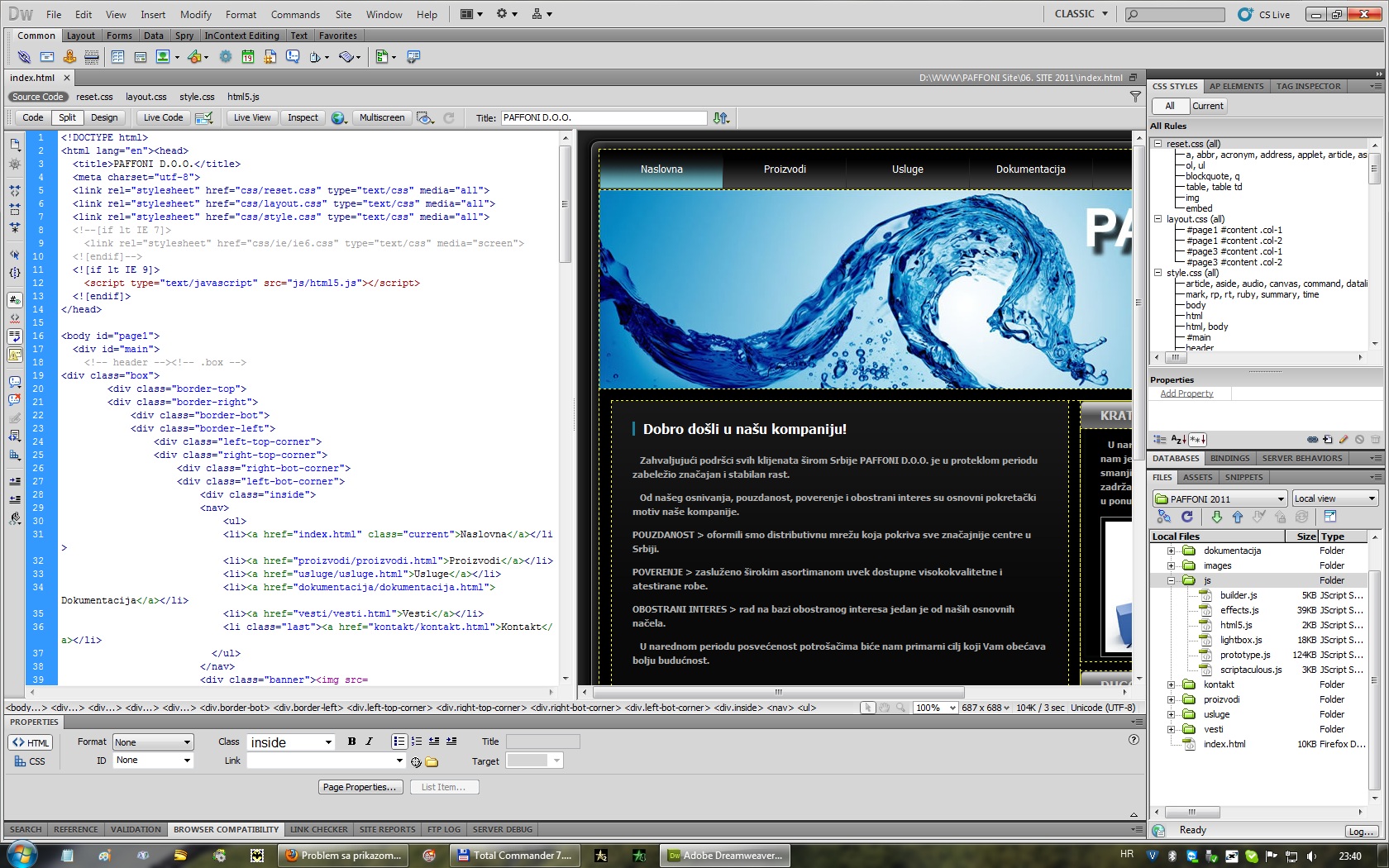The height and width of the screenshot is (868, 1389).
Task: Switch to the Assets tab
Action: click(x=1197, y=477)
